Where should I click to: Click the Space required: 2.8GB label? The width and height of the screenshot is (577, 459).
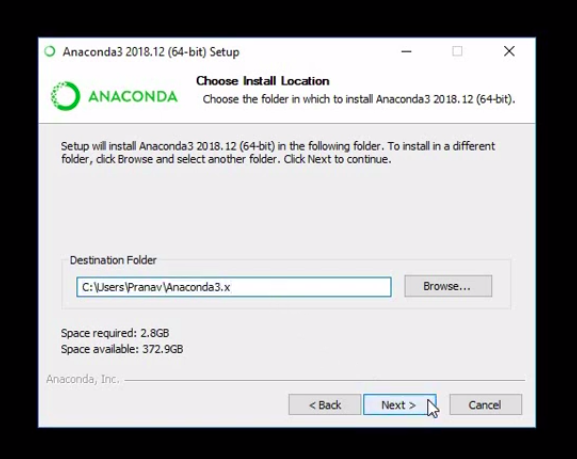tap(115, 333)
